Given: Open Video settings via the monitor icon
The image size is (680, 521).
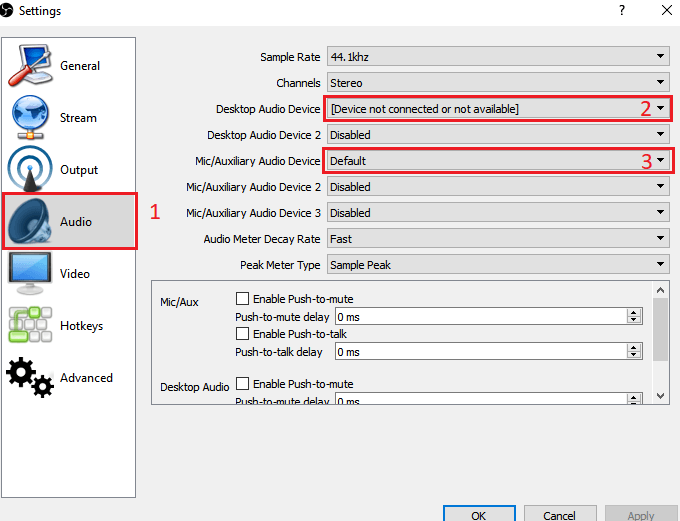Looking at the screenshot, I should coord(30,273).
